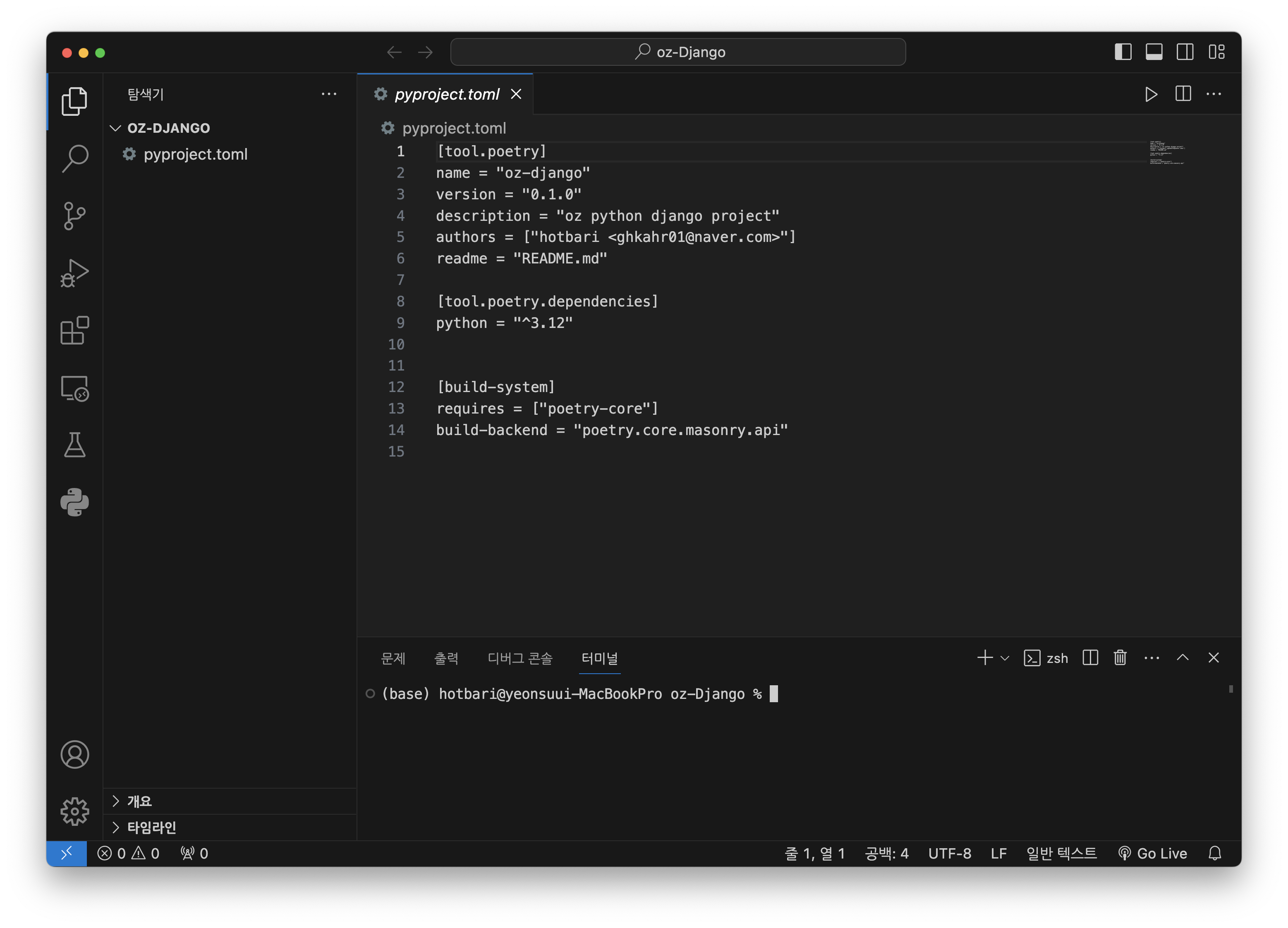
Task: Place cursor on the build-backend line
Action: [612, 430]
